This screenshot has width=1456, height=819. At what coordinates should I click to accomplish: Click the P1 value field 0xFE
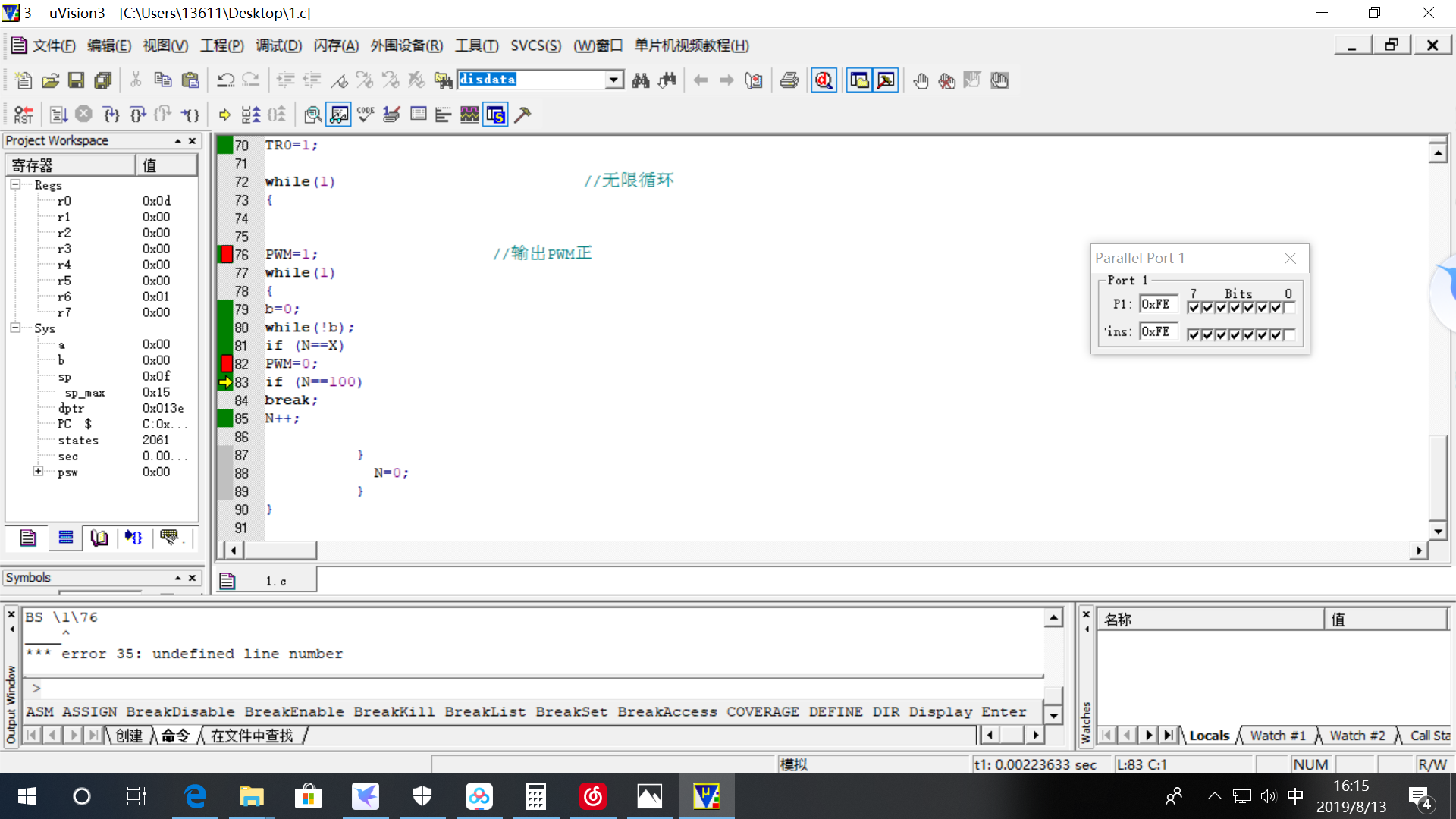pos(1158,304)
